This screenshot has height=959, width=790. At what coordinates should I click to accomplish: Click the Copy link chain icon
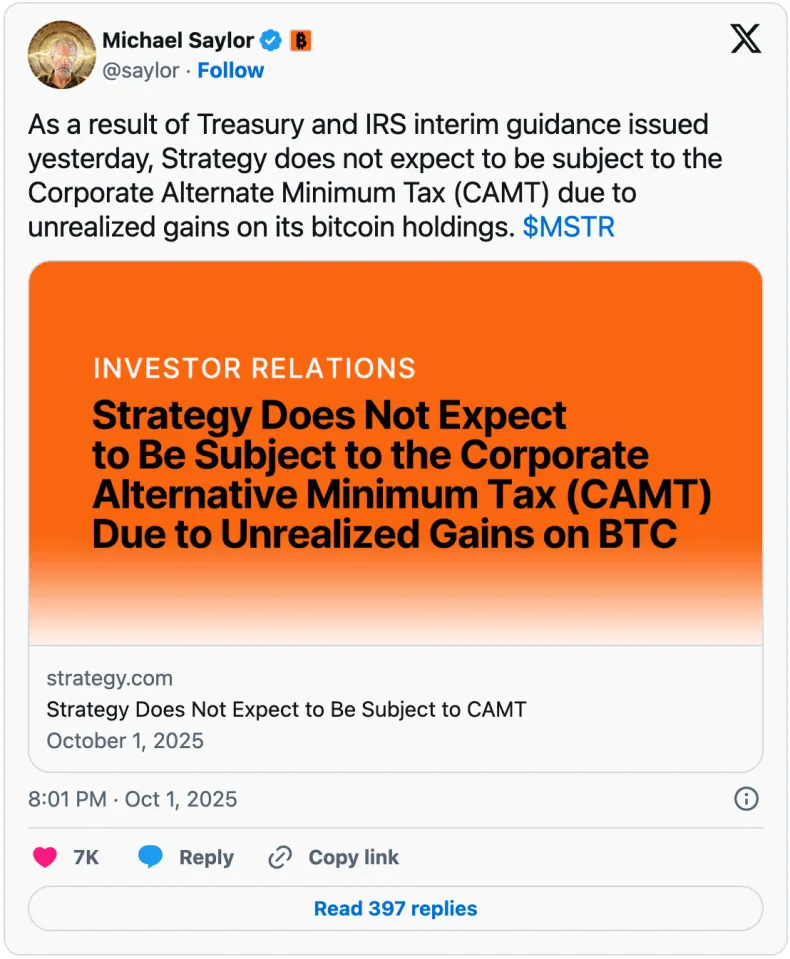280,857
